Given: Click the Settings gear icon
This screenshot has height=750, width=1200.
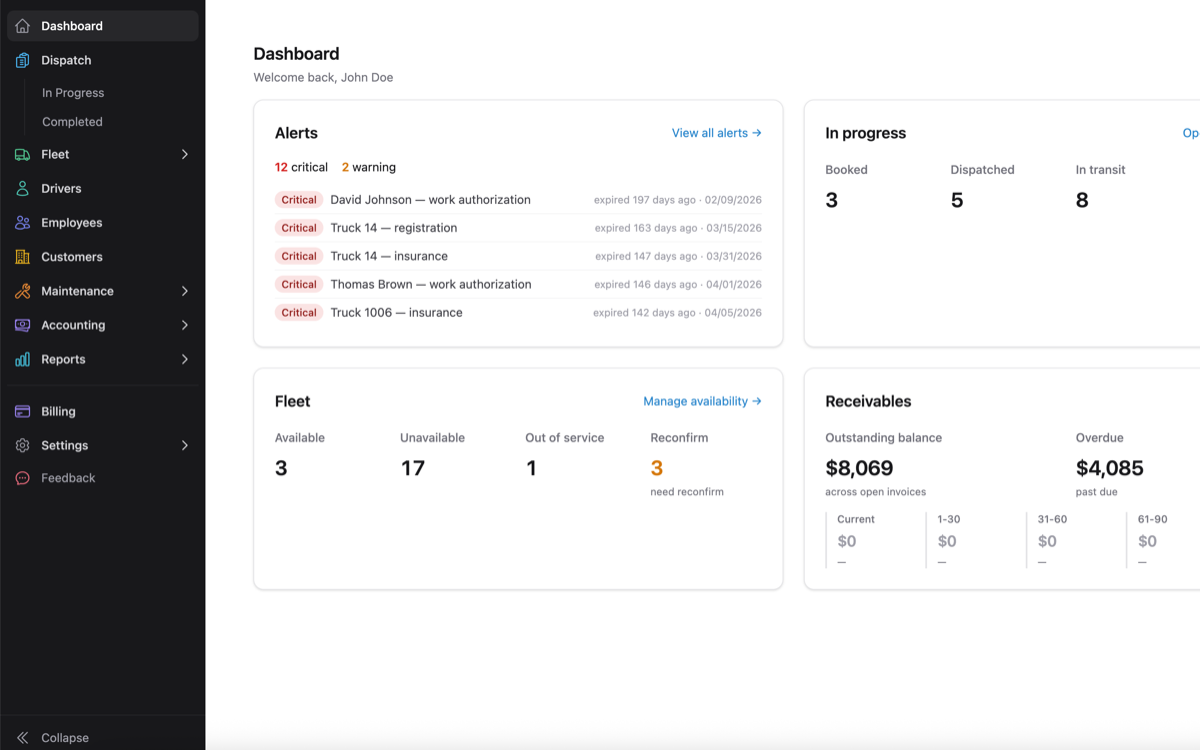Looking at the screenshot, I should pos(22,445).
